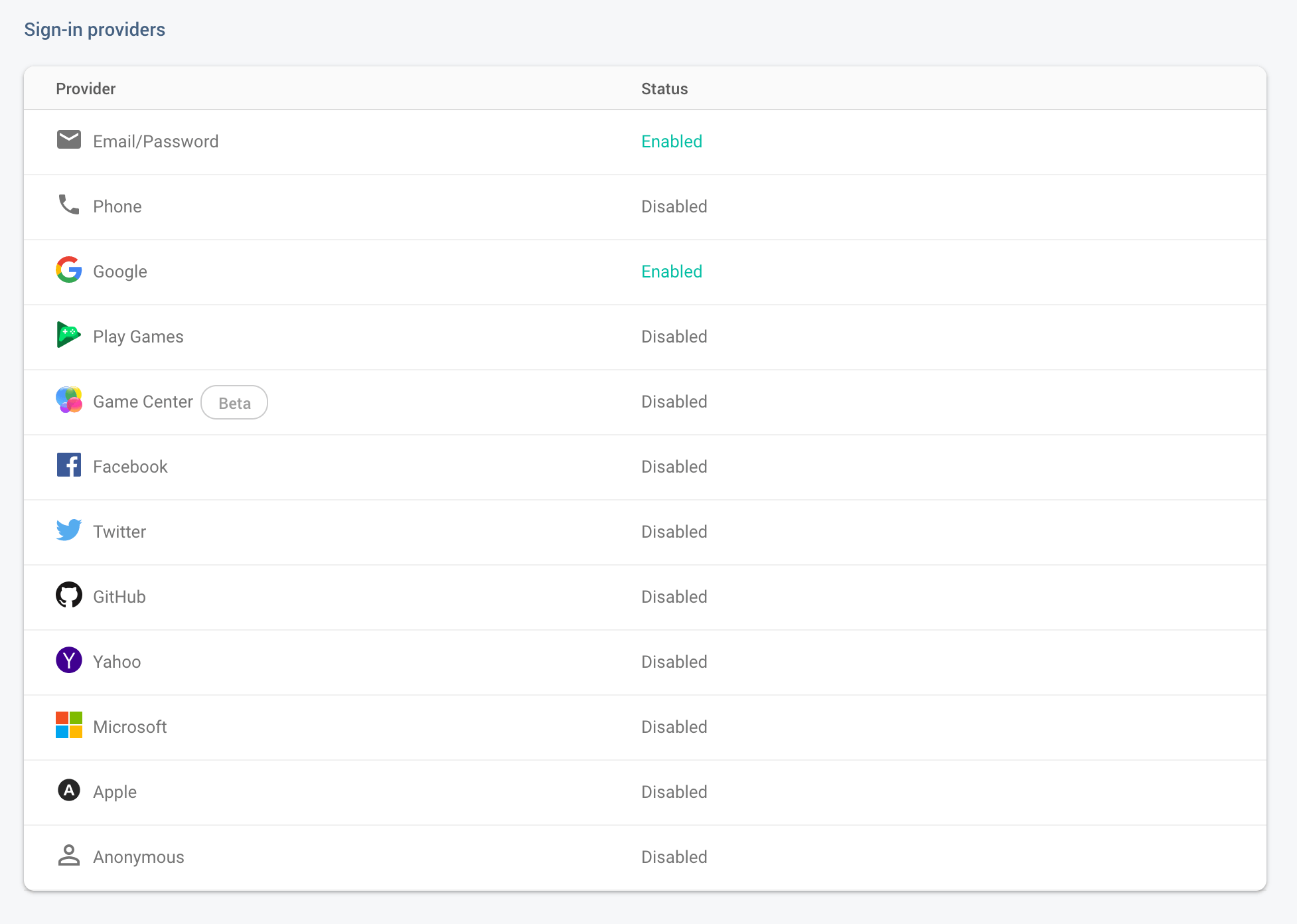Click the Status column header
1297x924 pixels.
664,89
